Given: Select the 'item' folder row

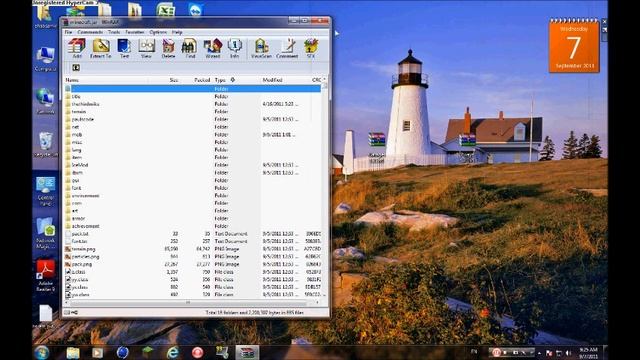Looking at the screenshot, I should click(193, 157).
